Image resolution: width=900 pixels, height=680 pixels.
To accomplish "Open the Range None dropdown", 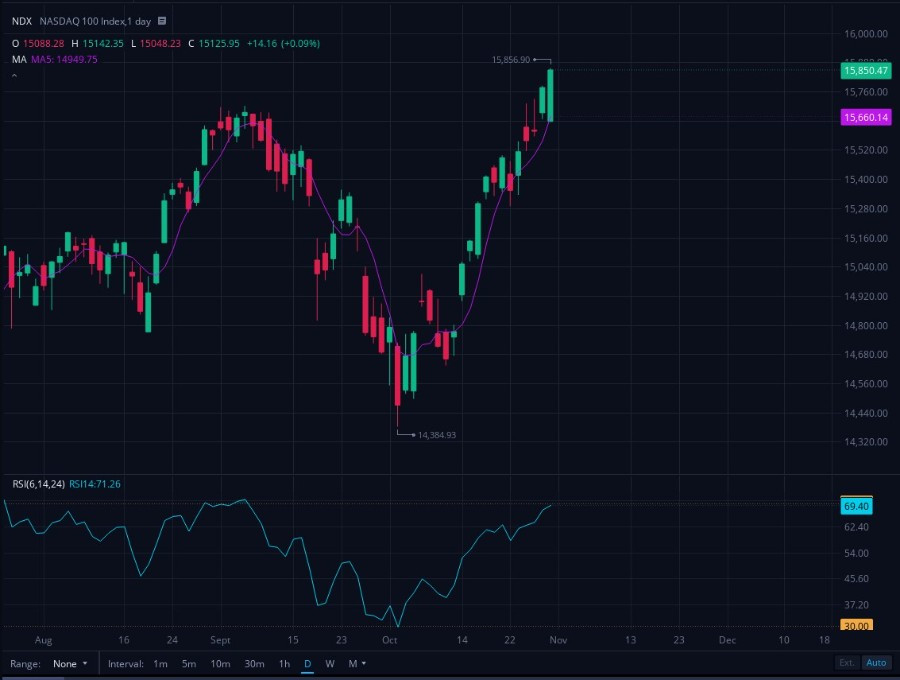I will [70, 663].
